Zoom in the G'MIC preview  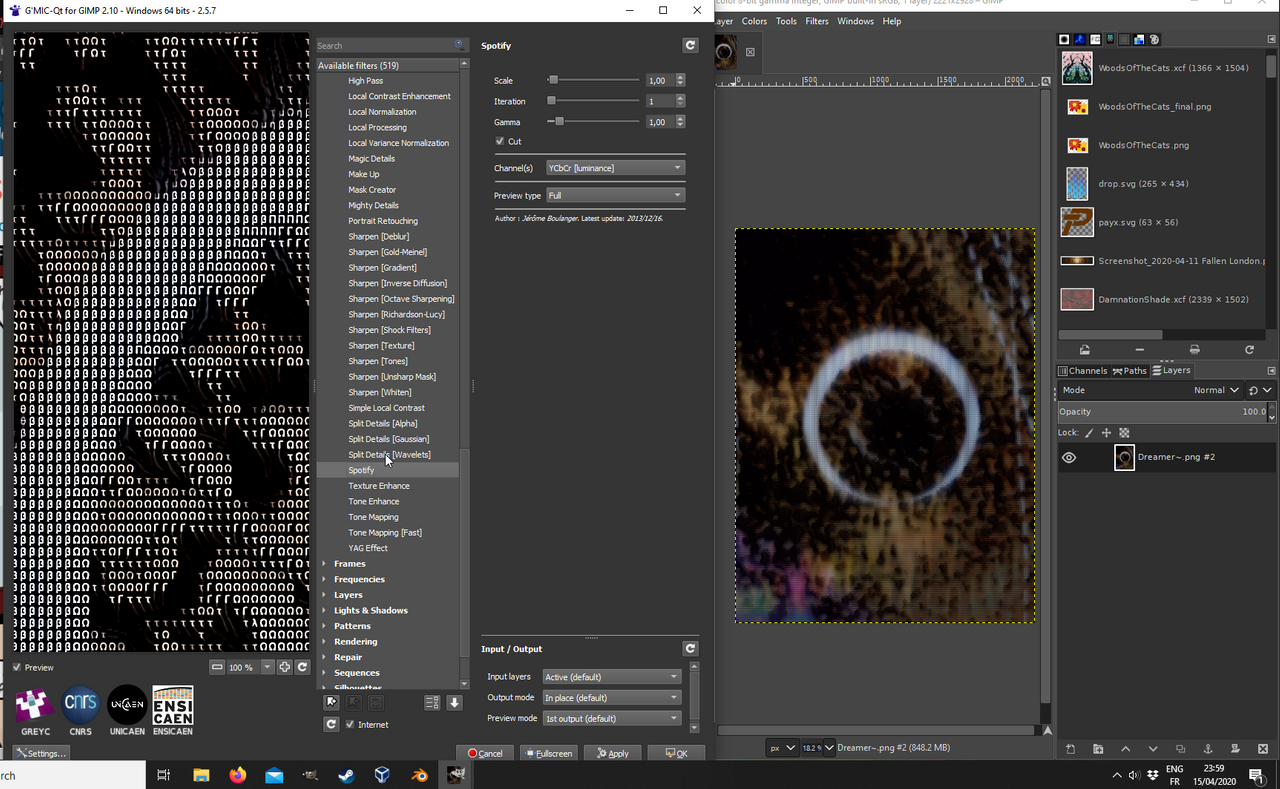285,667
